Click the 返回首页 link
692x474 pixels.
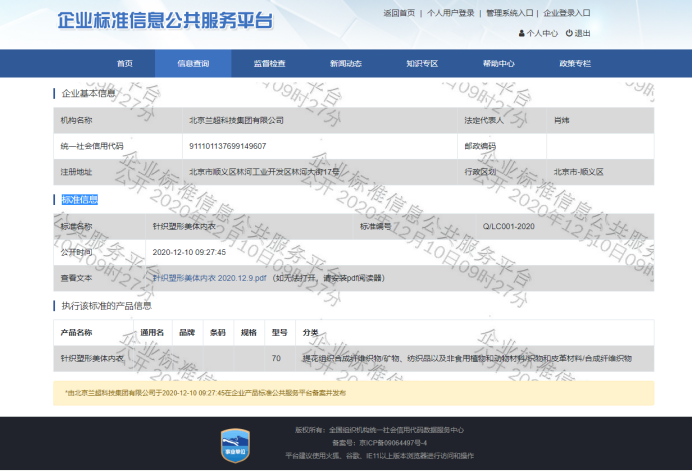coord(399,13)
